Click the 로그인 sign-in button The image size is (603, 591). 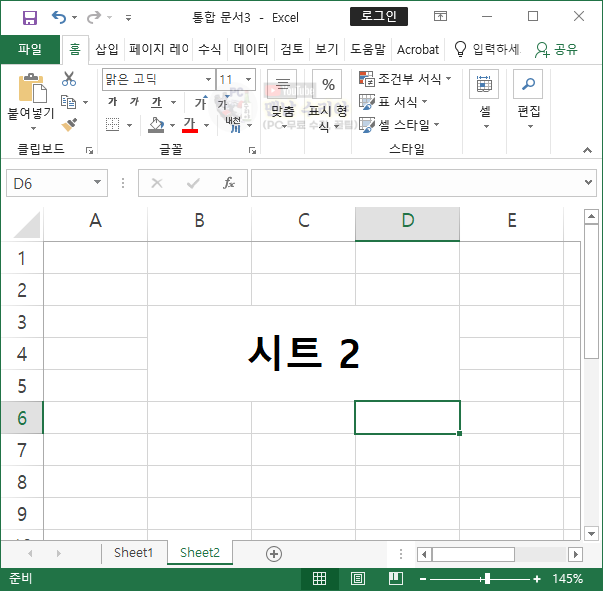[378, 17]
